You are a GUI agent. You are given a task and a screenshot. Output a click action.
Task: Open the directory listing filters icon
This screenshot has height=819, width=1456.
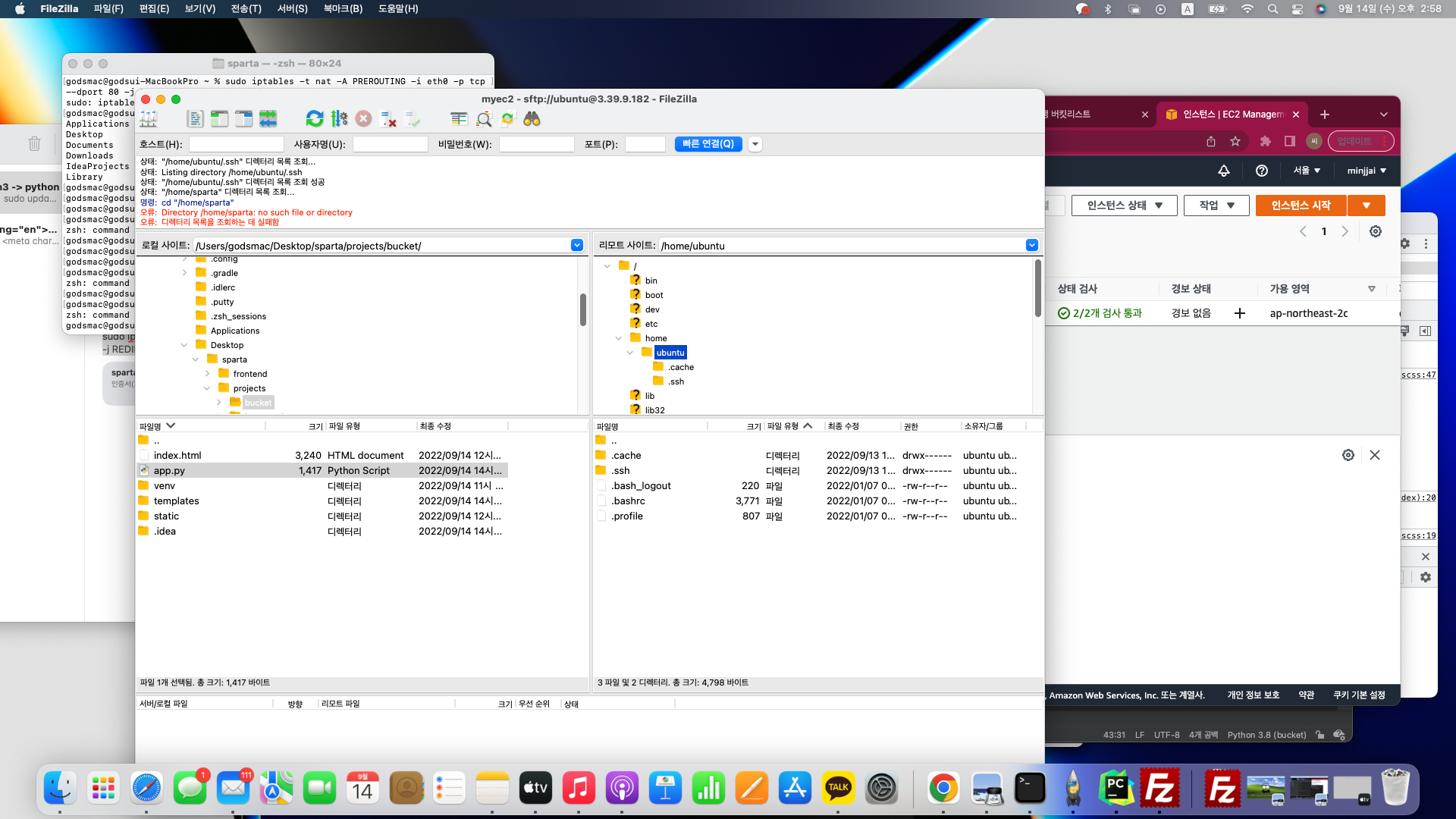click(459, 119)
